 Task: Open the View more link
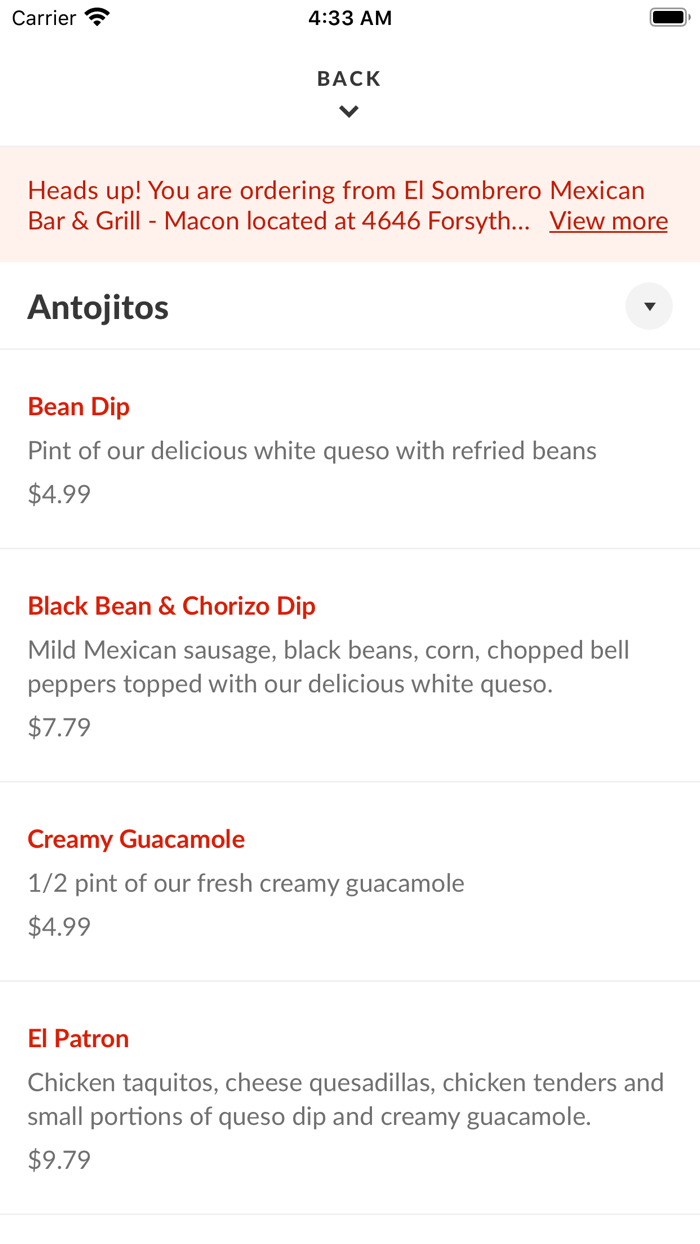[x=608, y=221]
